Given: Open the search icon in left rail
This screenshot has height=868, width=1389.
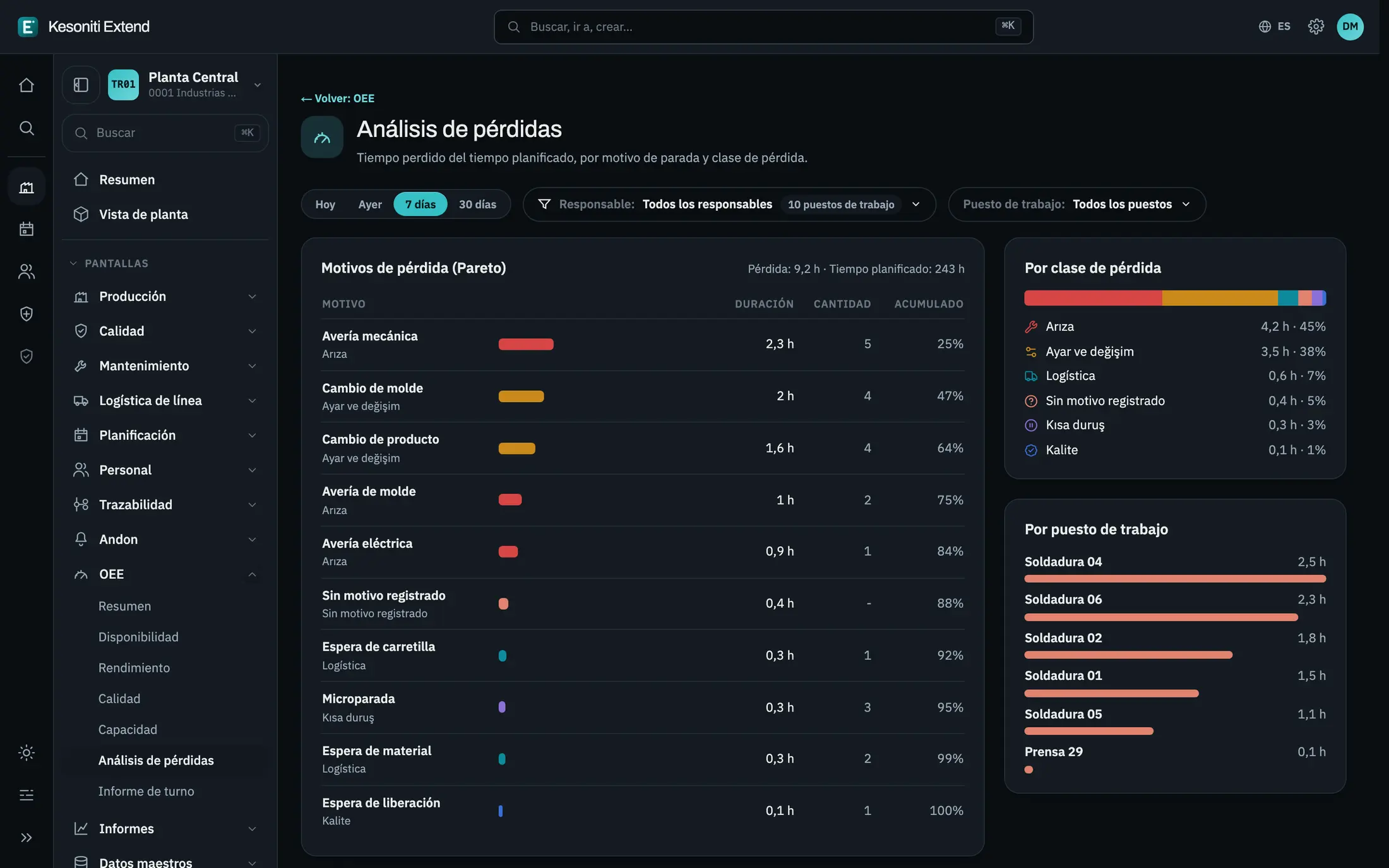Looking at the screenshot, I should [26, 128].
